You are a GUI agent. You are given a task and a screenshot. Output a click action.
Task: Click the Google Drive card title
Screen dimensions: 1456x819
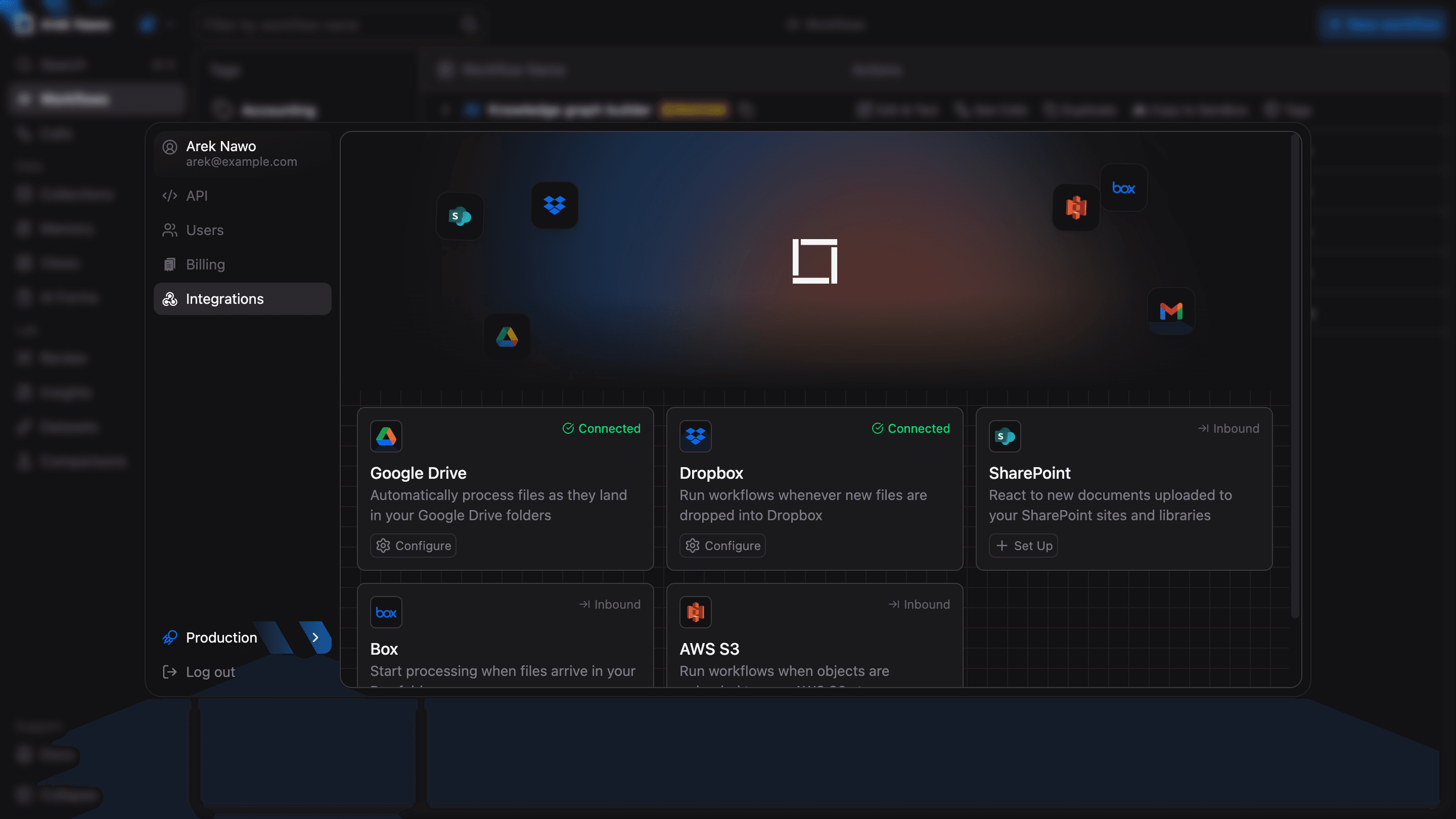pos(418,473)
